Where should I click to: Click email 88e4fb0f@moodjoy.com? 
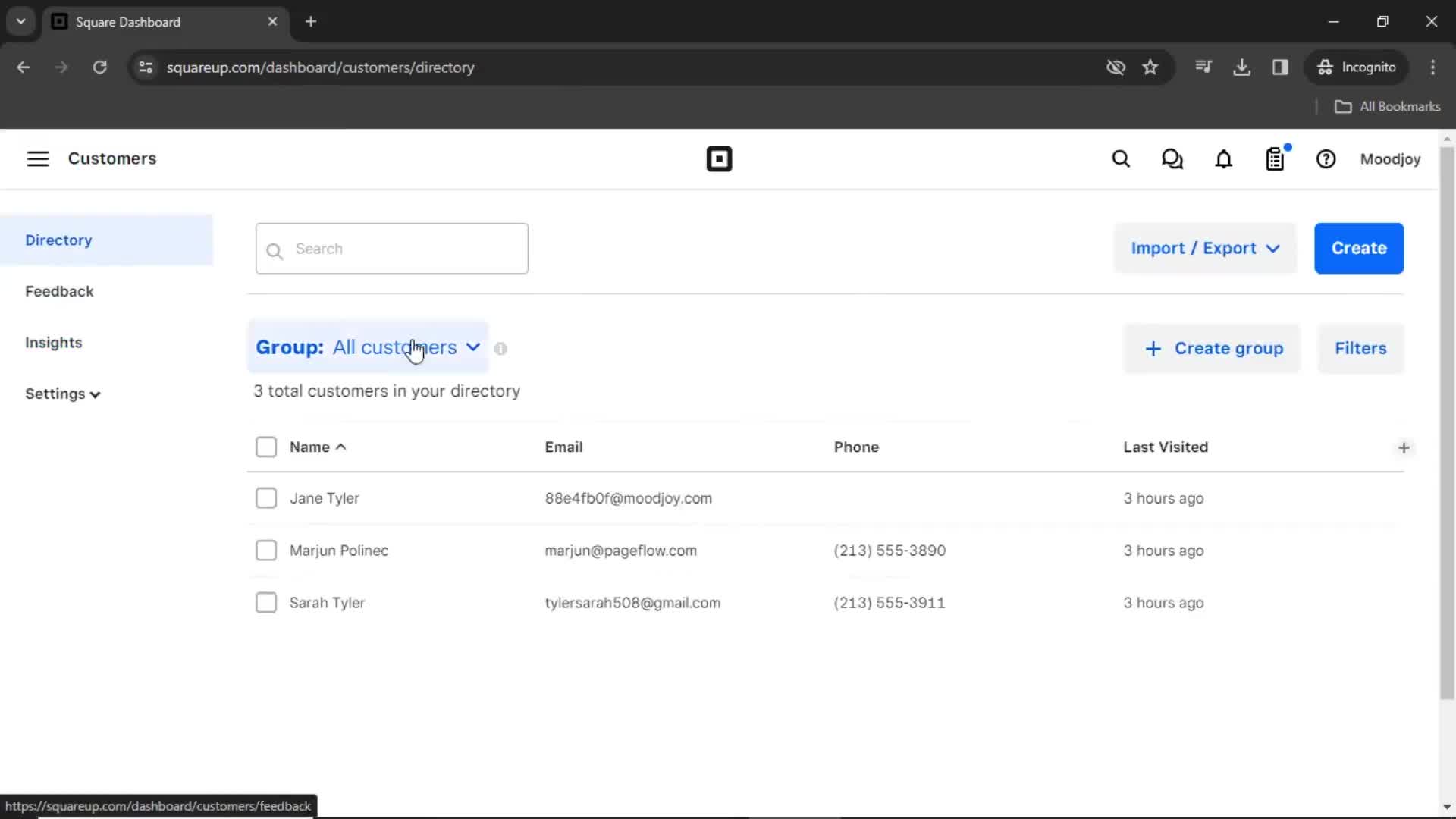[x=628, y=498]
